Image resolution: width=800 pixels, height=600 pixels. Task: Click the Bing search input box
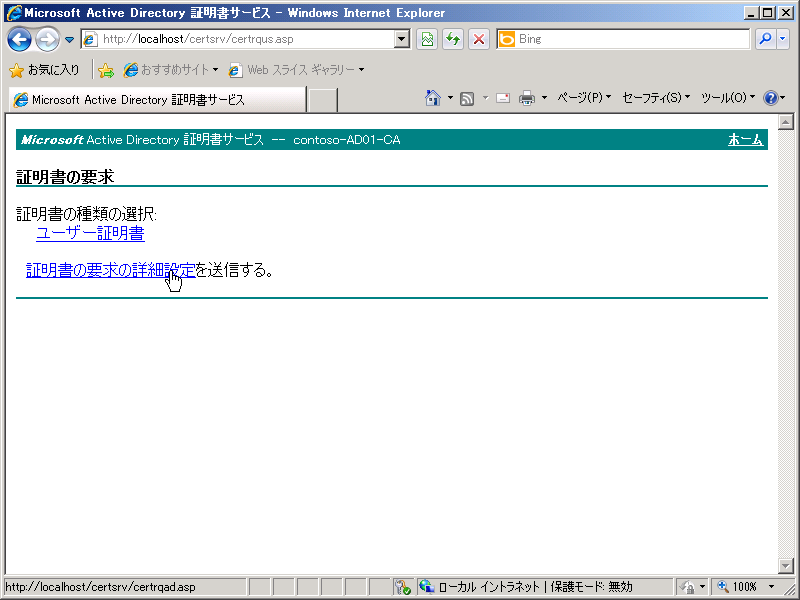(622, 39)
